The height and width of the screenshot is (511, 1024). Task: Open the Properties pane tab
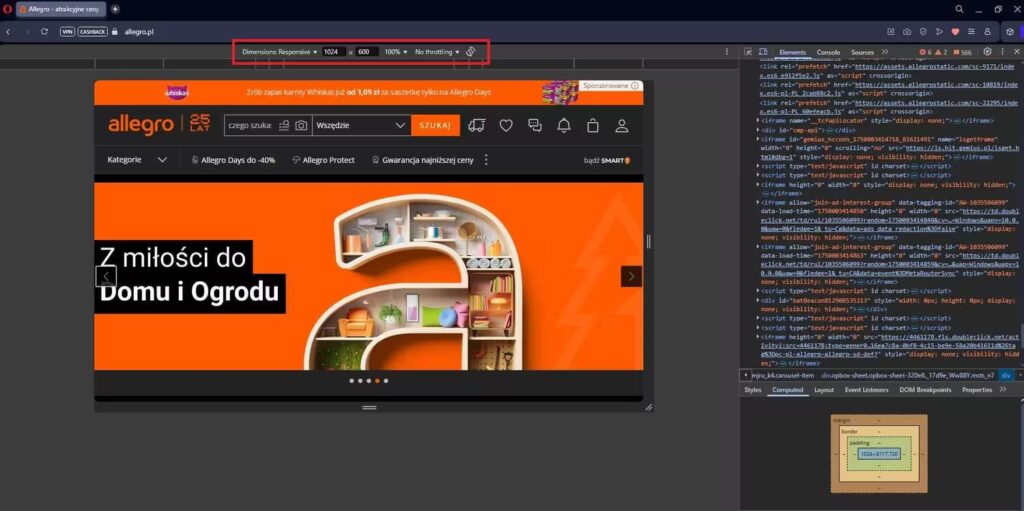point(977,389)
